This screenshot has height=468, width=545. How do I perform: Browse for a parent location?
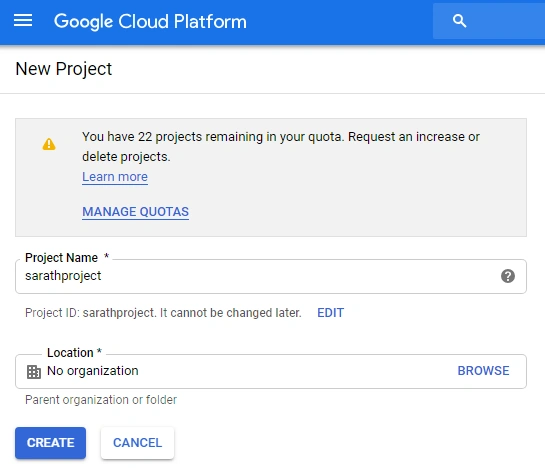(x=483, y=371)
